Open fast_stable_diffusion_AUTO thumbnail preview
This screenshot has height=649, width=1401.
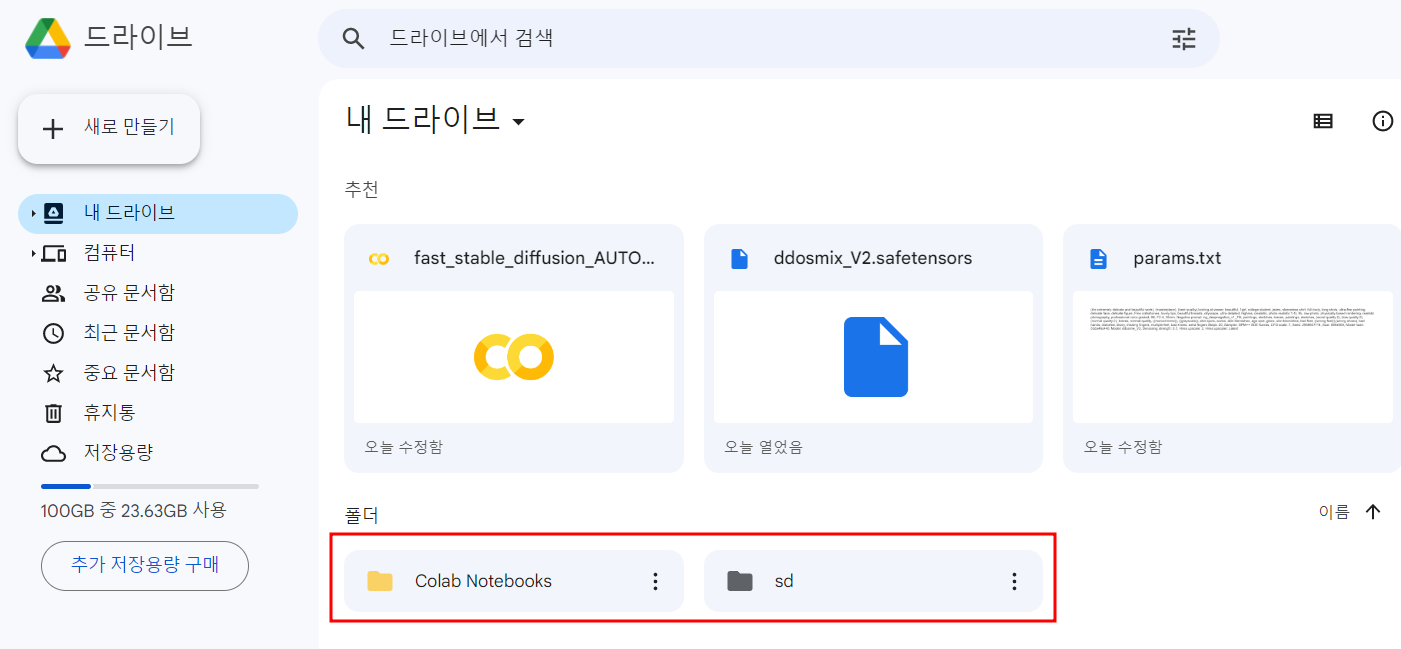(x=514, y=357)
